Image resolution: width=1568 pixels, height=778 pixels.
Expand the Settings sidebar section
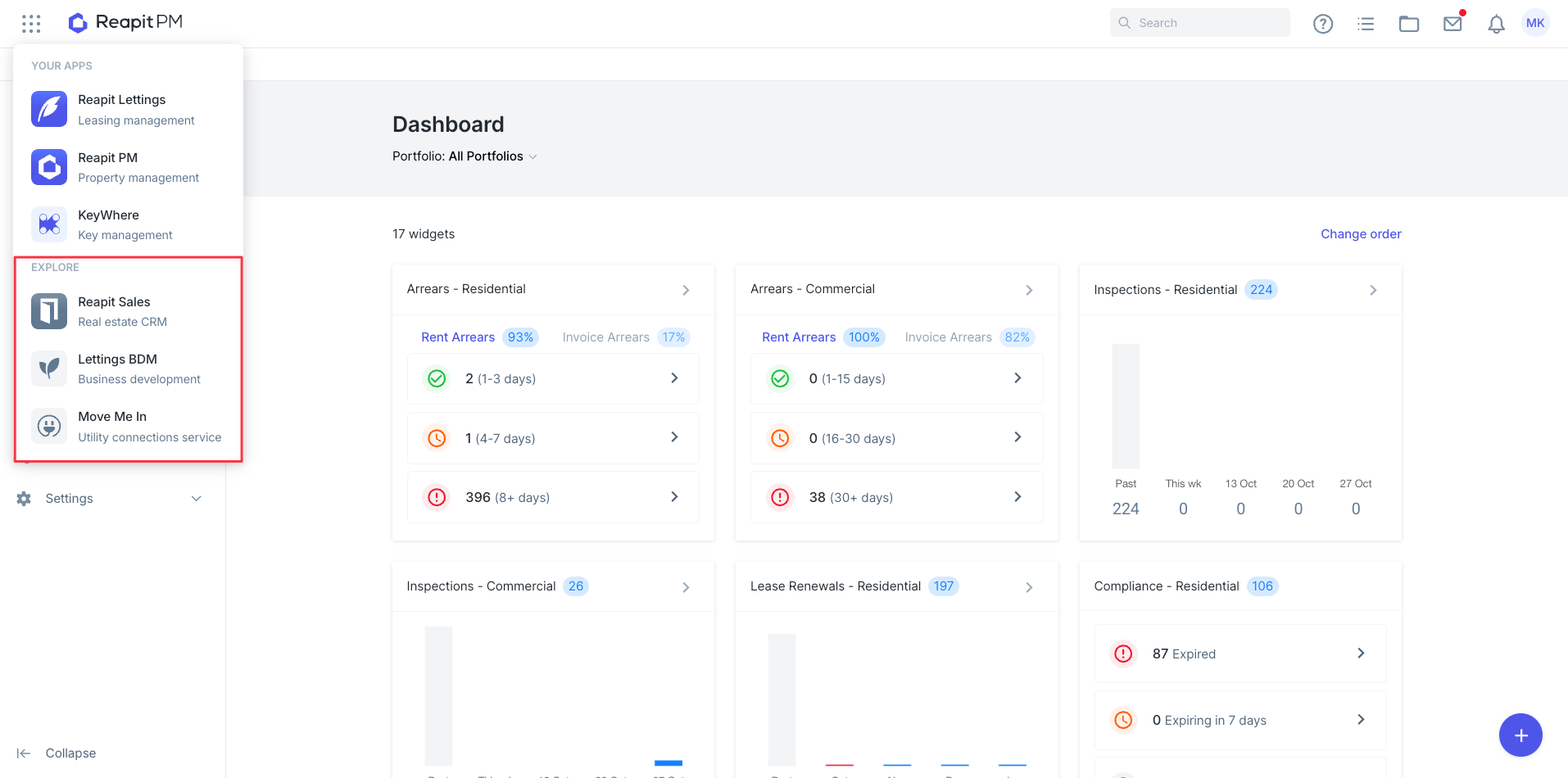111,499
